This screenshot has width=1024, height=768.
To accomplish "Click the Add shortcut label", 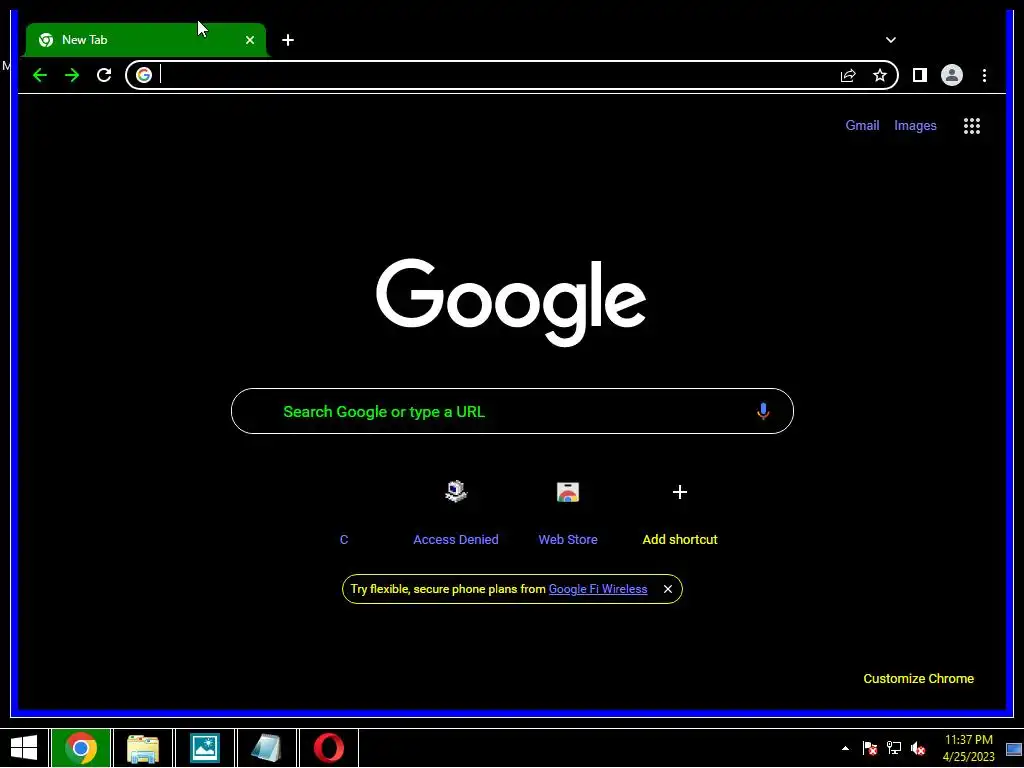I will click(680, 539).
